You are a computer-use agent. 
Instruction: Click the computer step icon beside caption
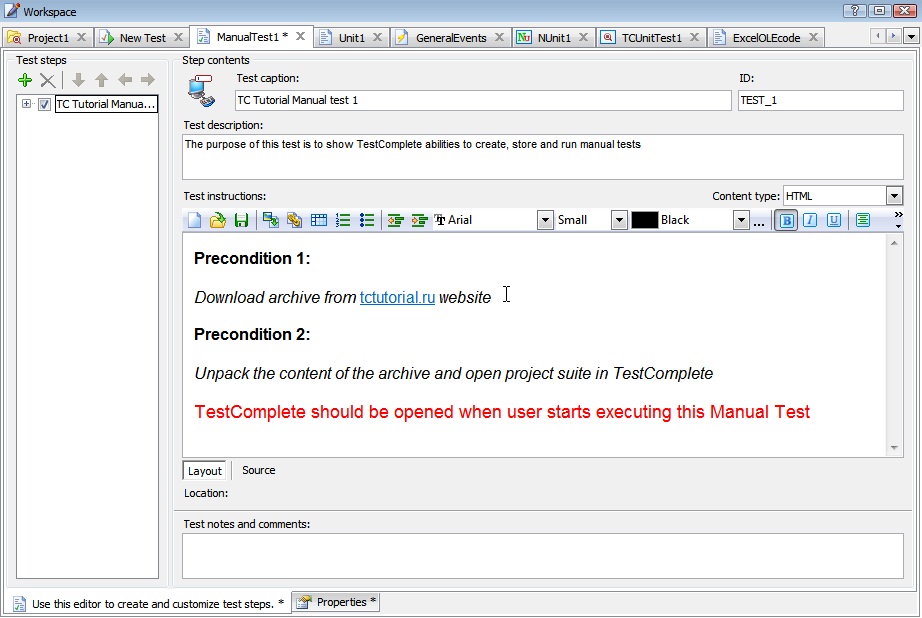(x=202, y=91)
